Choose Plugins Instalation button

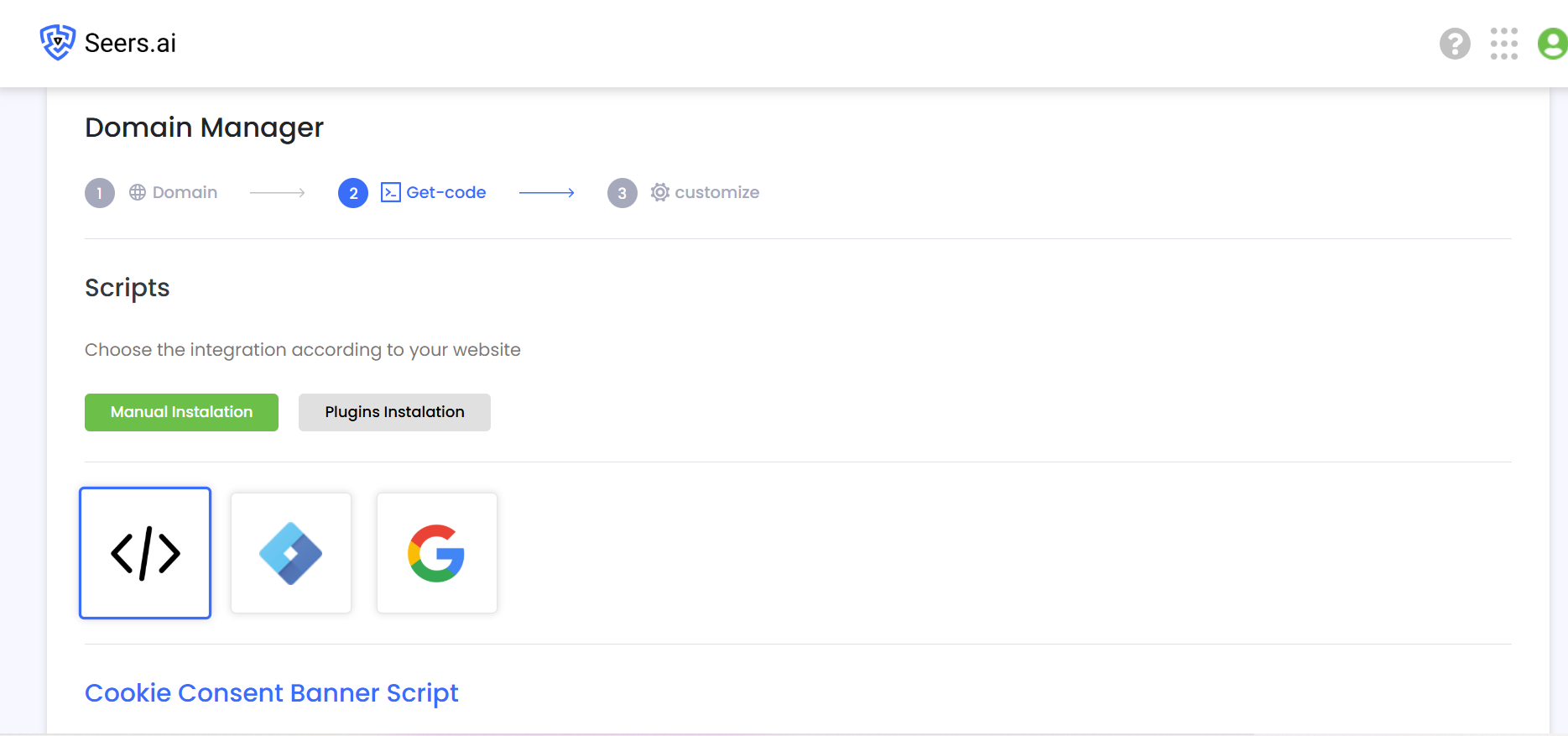(x=394, y=412)
